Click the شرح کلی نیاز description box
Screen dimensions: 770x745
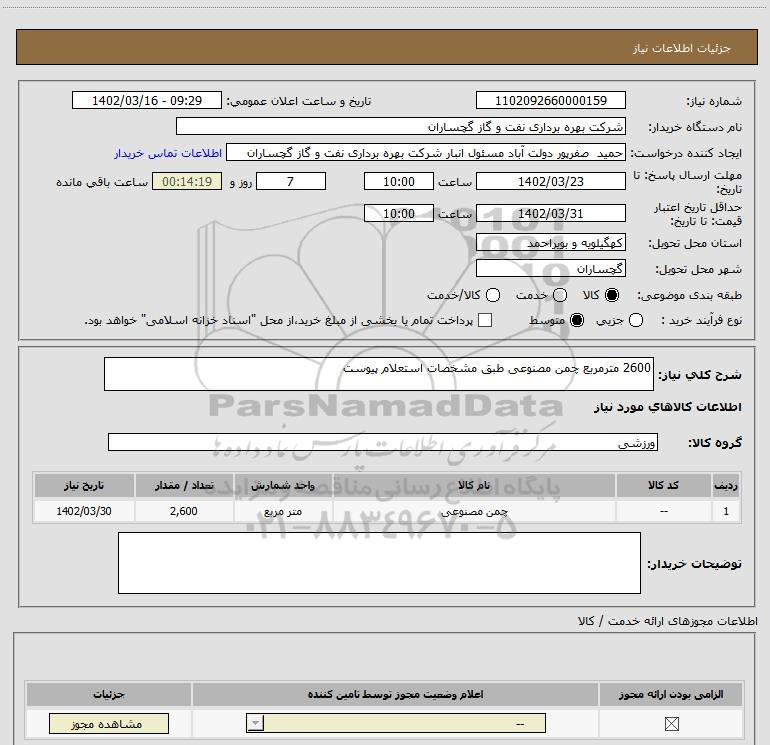379,374
